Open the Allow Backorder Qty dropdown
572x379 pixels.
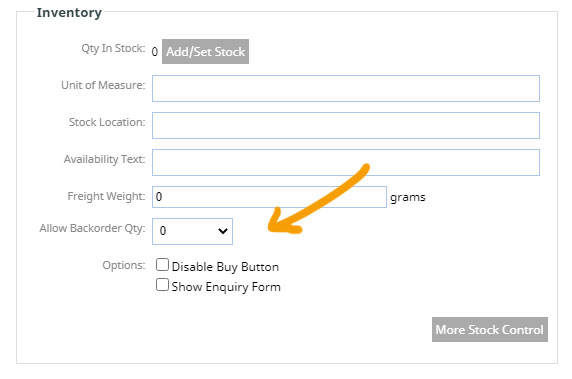pyautogui.click(x=192, y=231)
